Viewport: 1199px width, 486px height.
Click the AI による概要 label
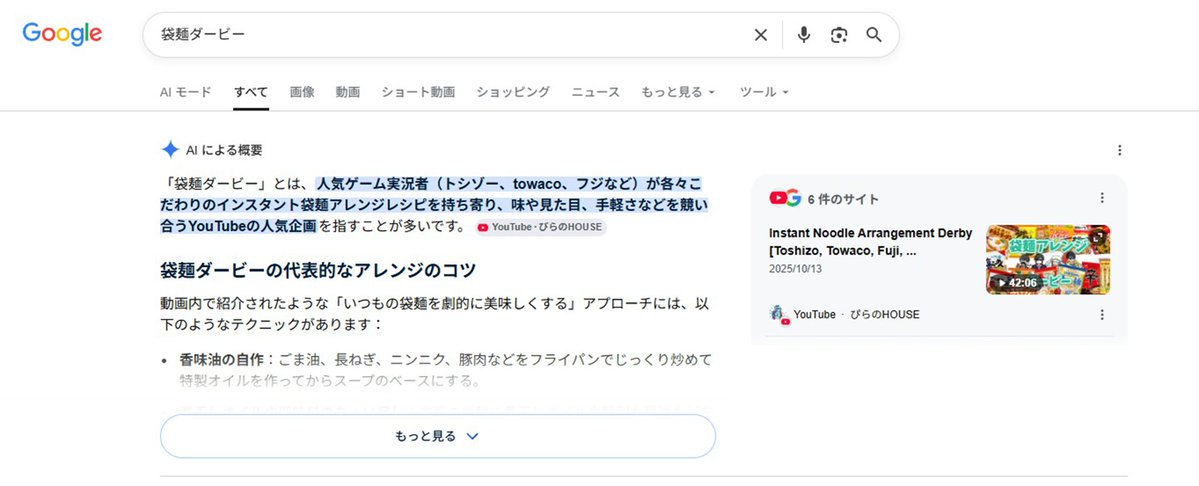pos(224,151)
